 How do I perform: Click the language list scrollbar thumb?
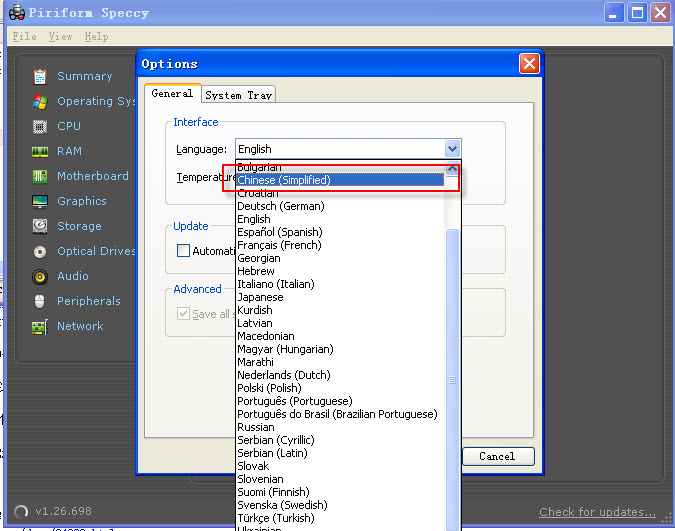453,380
